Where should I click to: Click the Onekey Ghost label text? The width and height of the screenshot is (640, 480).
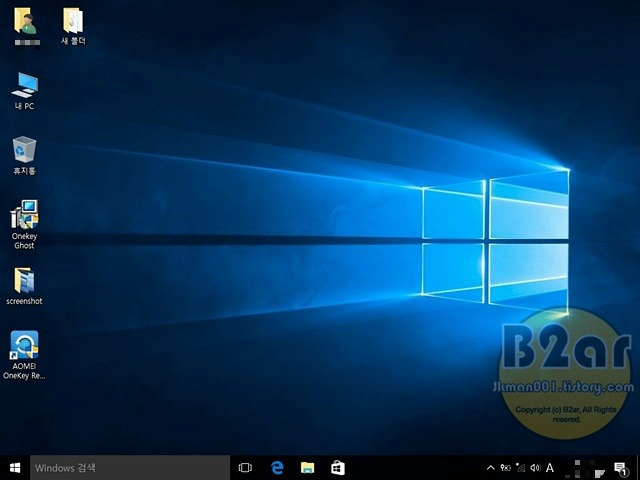click(x=24, y=241)
